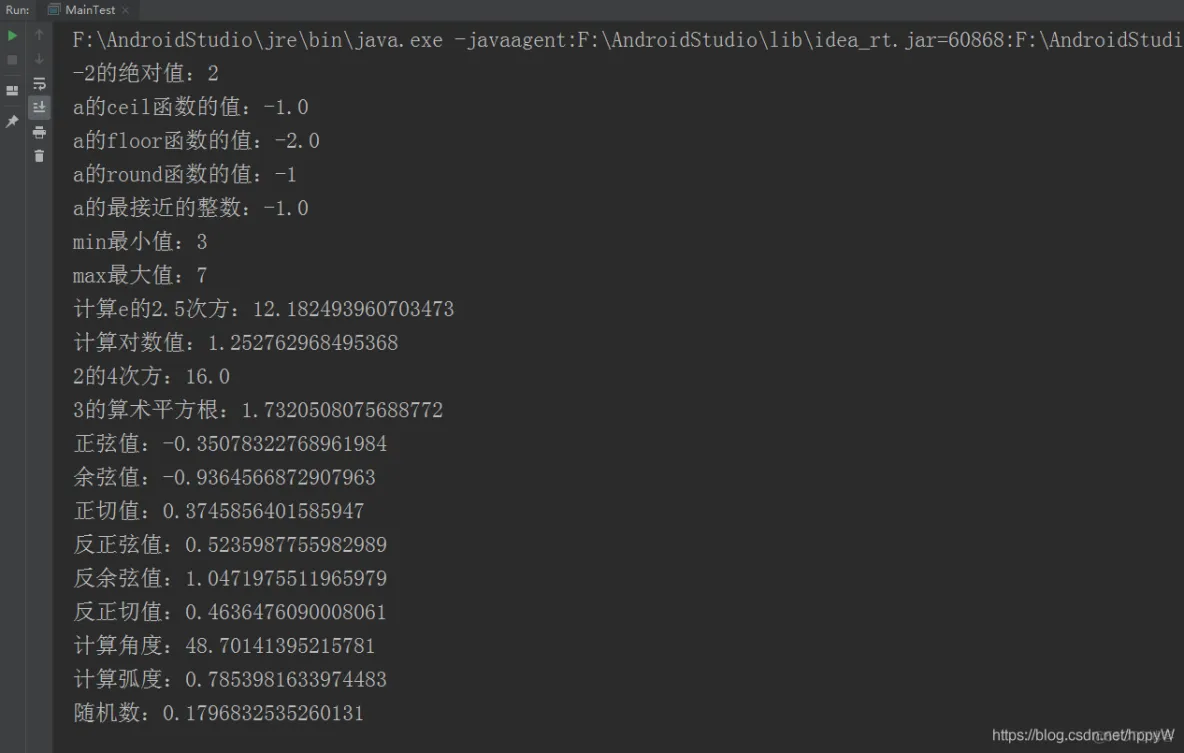This screenshot has height=753, width=1184.
Task: Close the MainTest run tab
Action: (124, 10)
